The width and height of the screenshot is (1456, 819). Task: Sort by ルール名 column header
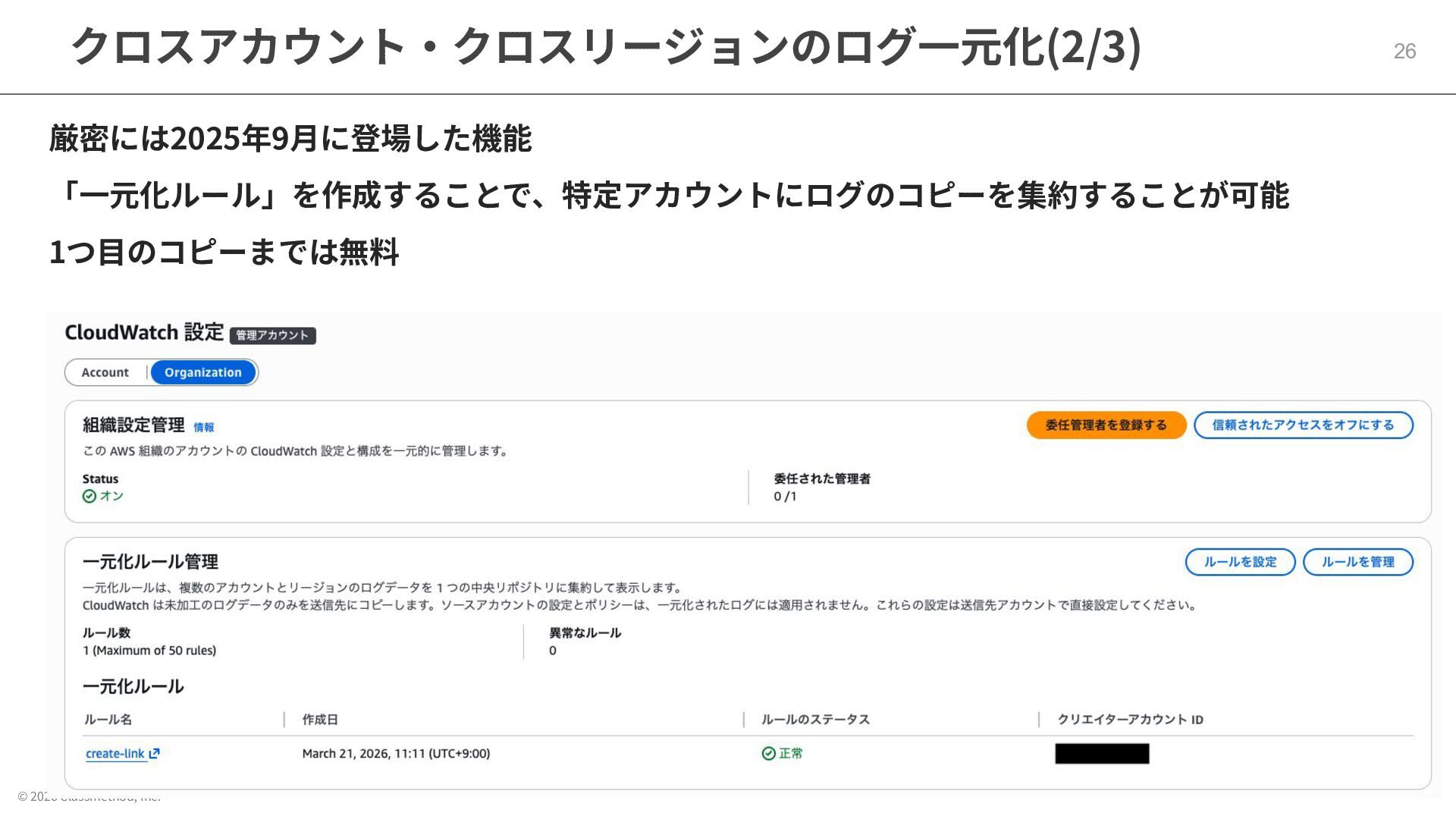pos(108,720)
